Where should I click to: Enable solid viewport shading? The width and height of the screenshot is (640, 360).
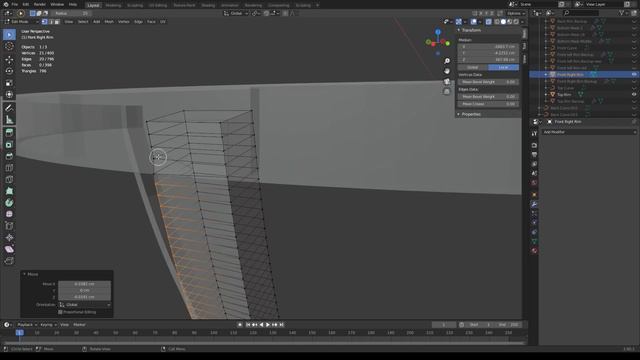[x=503, y=22]
